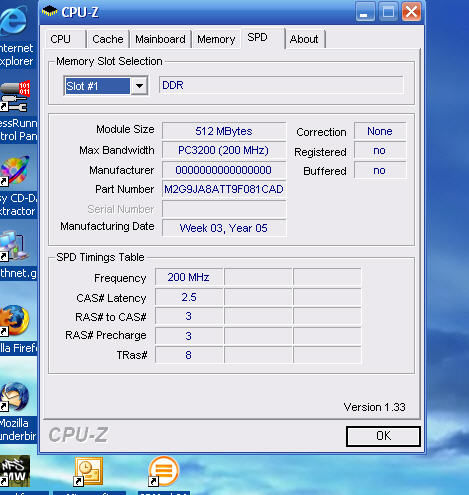Open the NFS MW game shortcut

(15, 471)
